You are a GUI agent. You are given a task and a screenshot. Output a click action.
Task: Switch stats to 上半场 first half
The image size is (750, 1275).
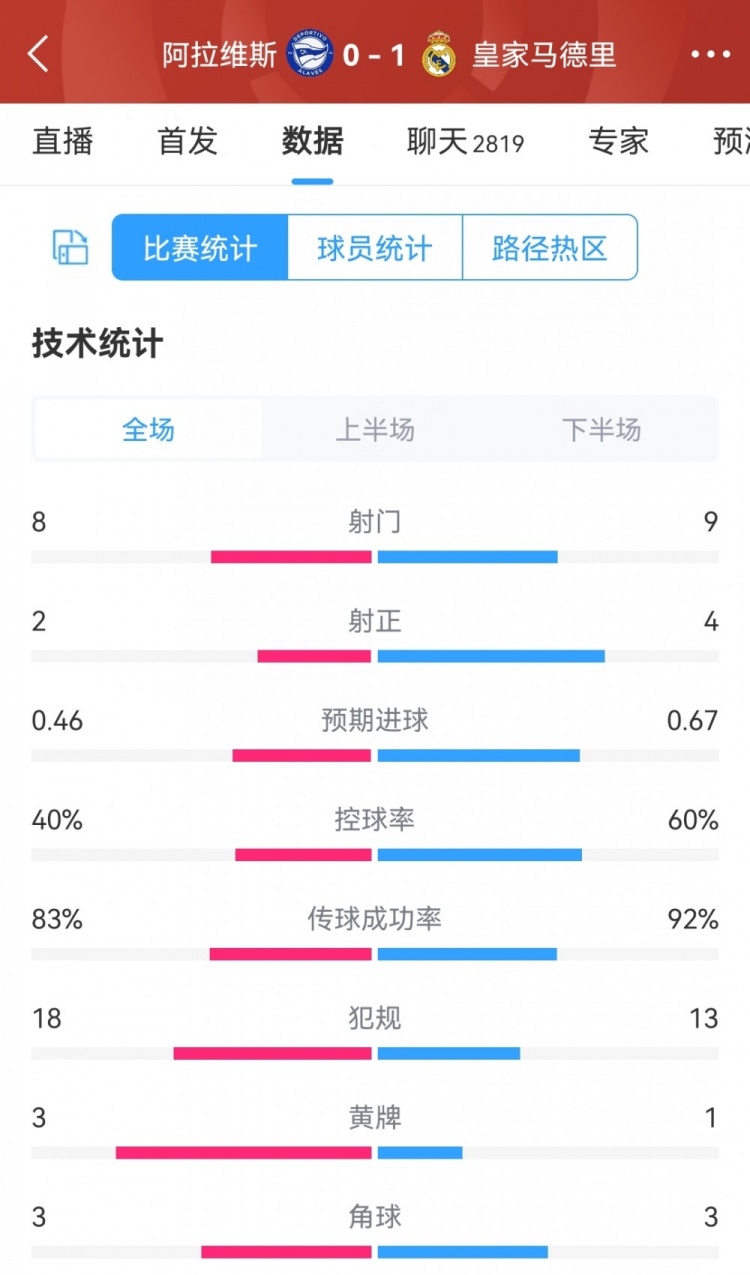375,429
